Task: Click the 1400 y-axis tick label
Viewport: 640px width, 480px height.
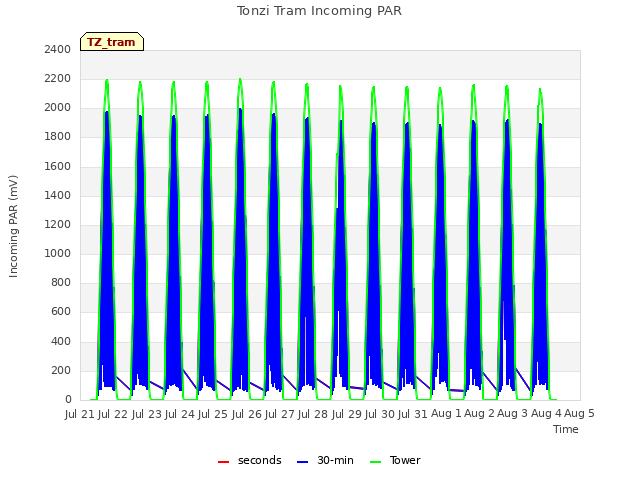Action: [58, 195]
